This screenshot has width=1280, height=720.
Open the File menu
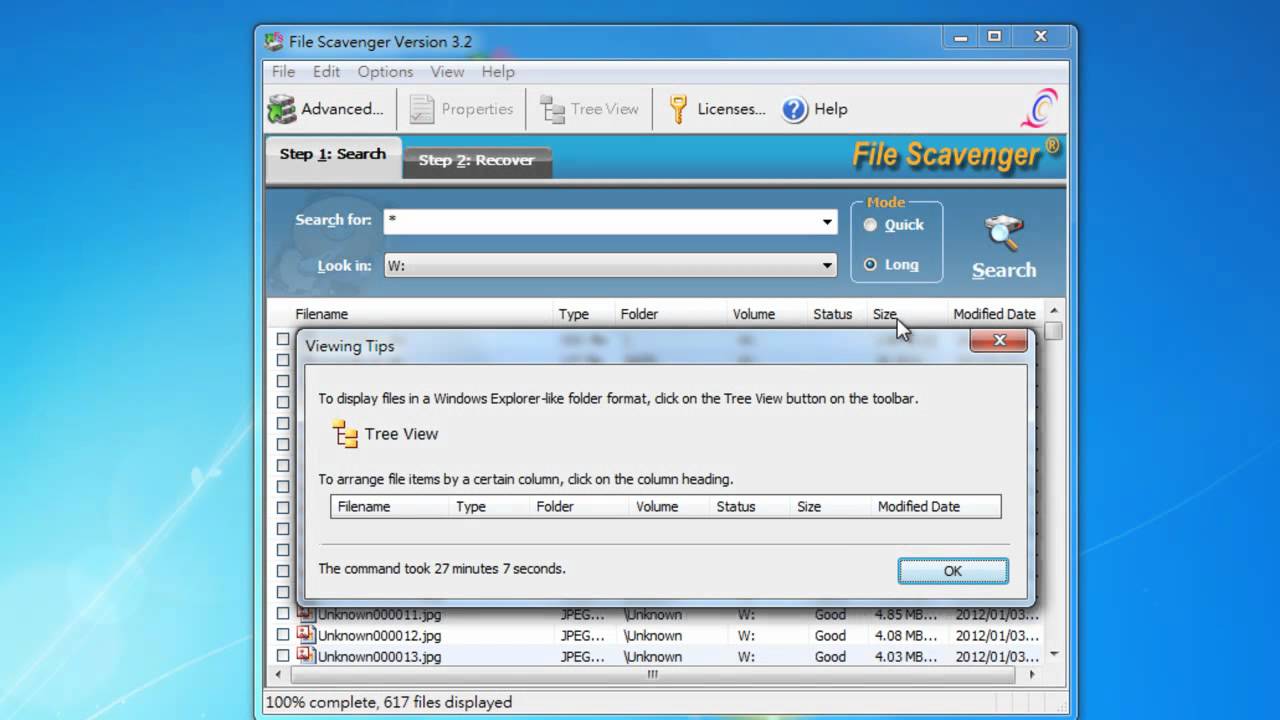pos(284,72)
